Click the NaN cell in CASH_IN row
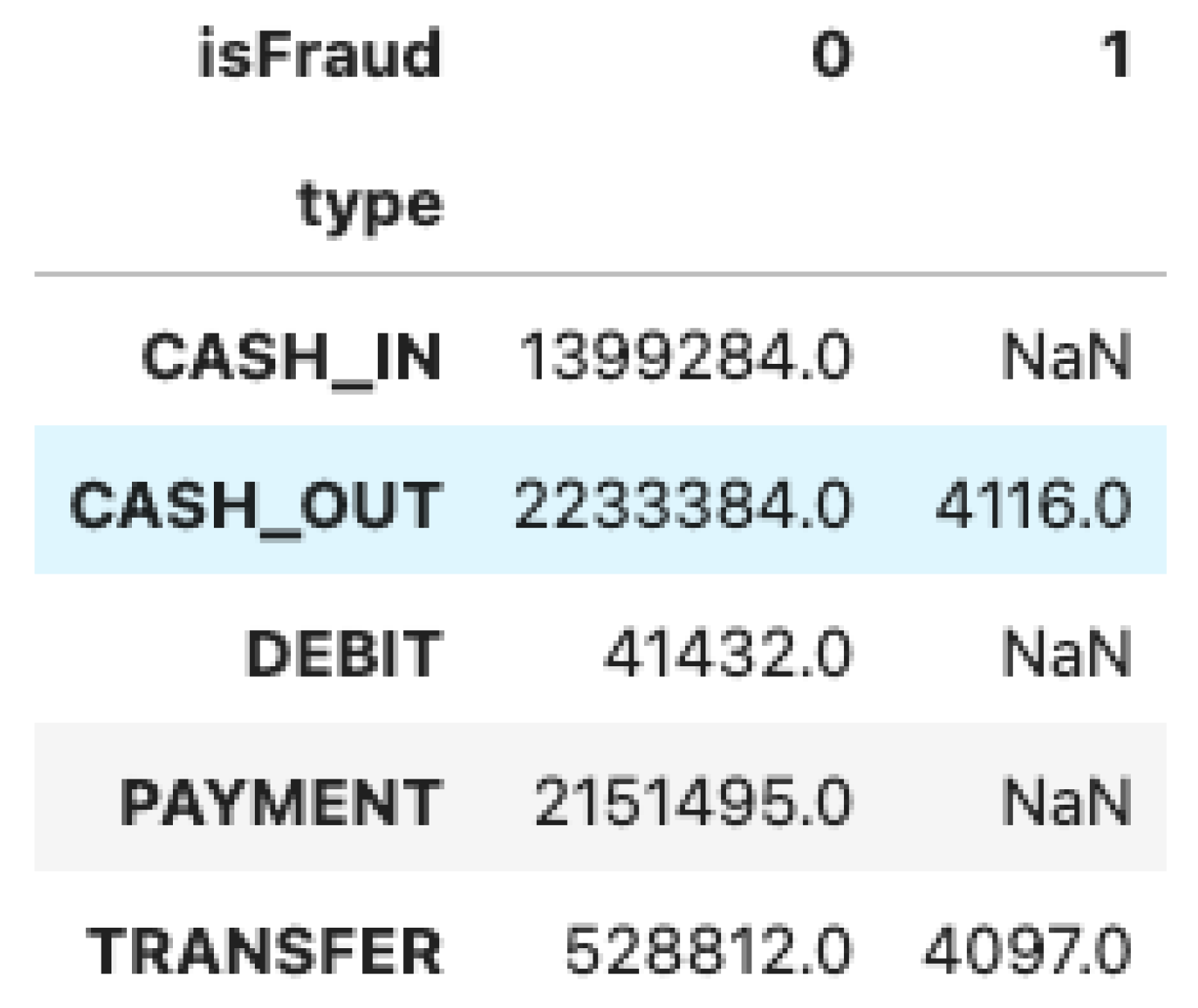Viewport: 1198px width, 1008px height. pyautogui.click(x=1066, y=357)
